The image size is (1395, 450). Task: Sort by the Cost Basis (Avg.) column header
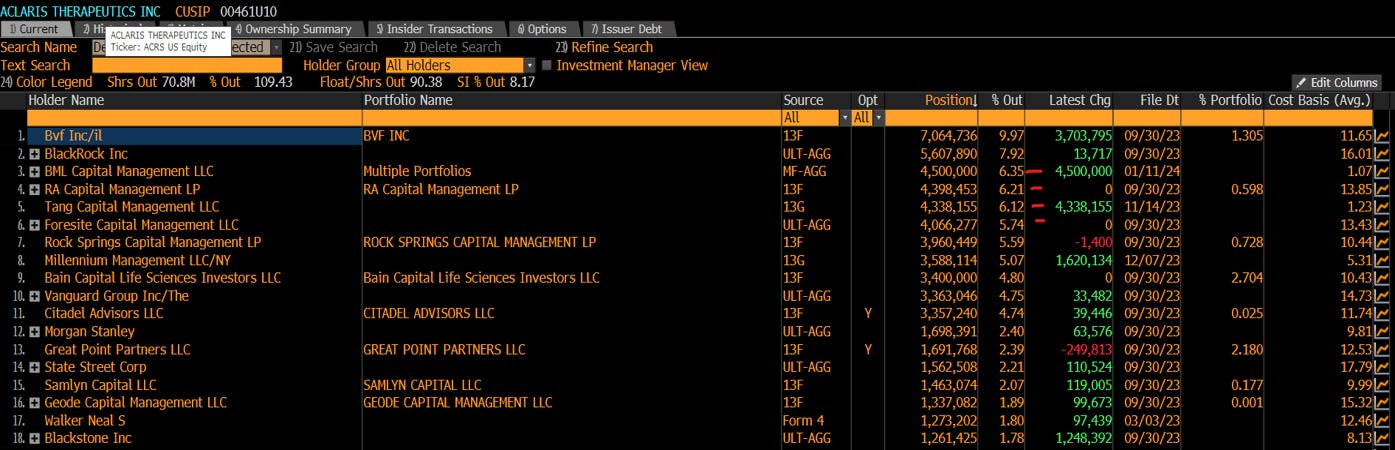[1318, 100]
